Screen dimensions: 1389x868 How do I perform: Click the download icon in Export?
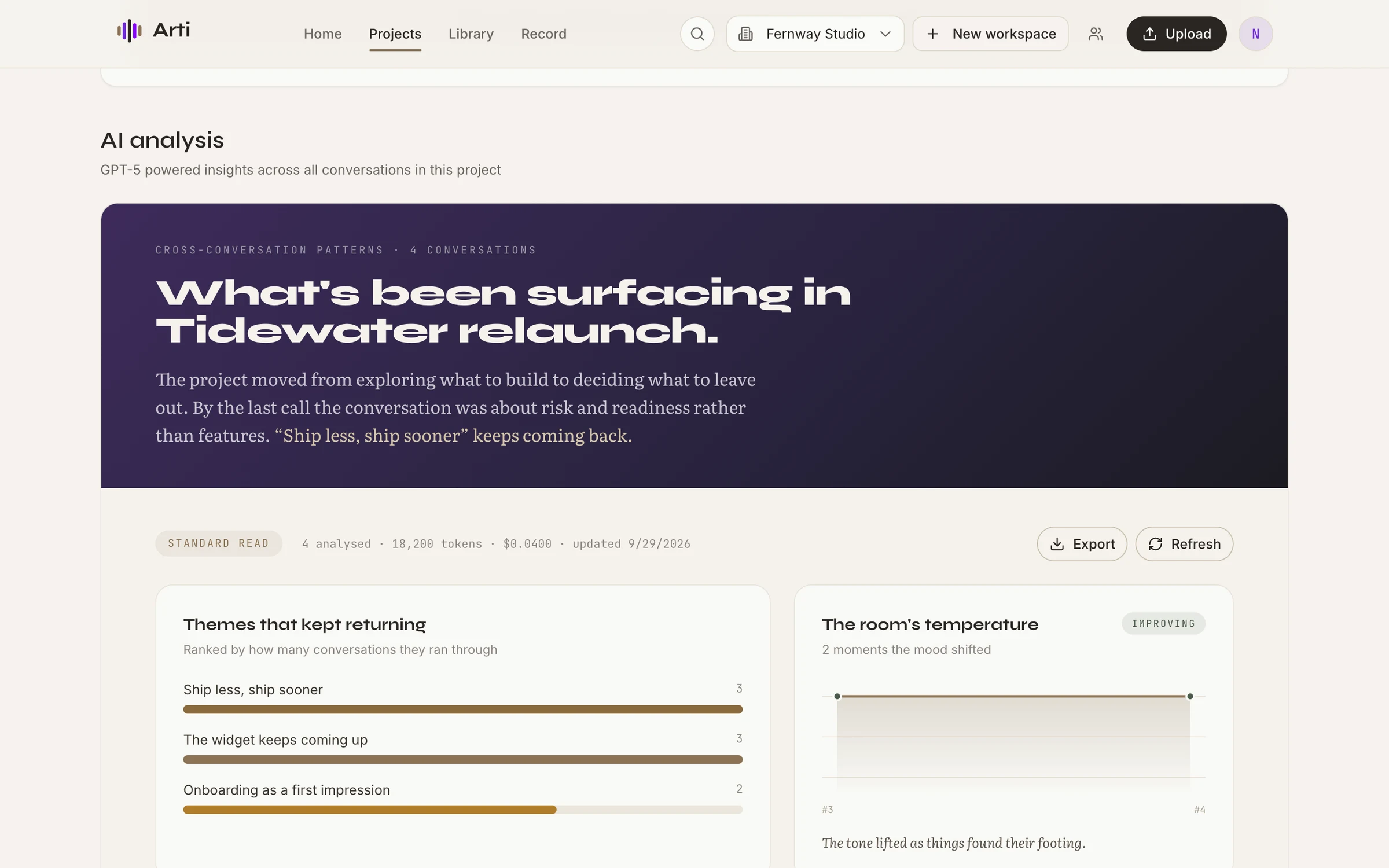pyautogui.click(x=1057, y=544)
